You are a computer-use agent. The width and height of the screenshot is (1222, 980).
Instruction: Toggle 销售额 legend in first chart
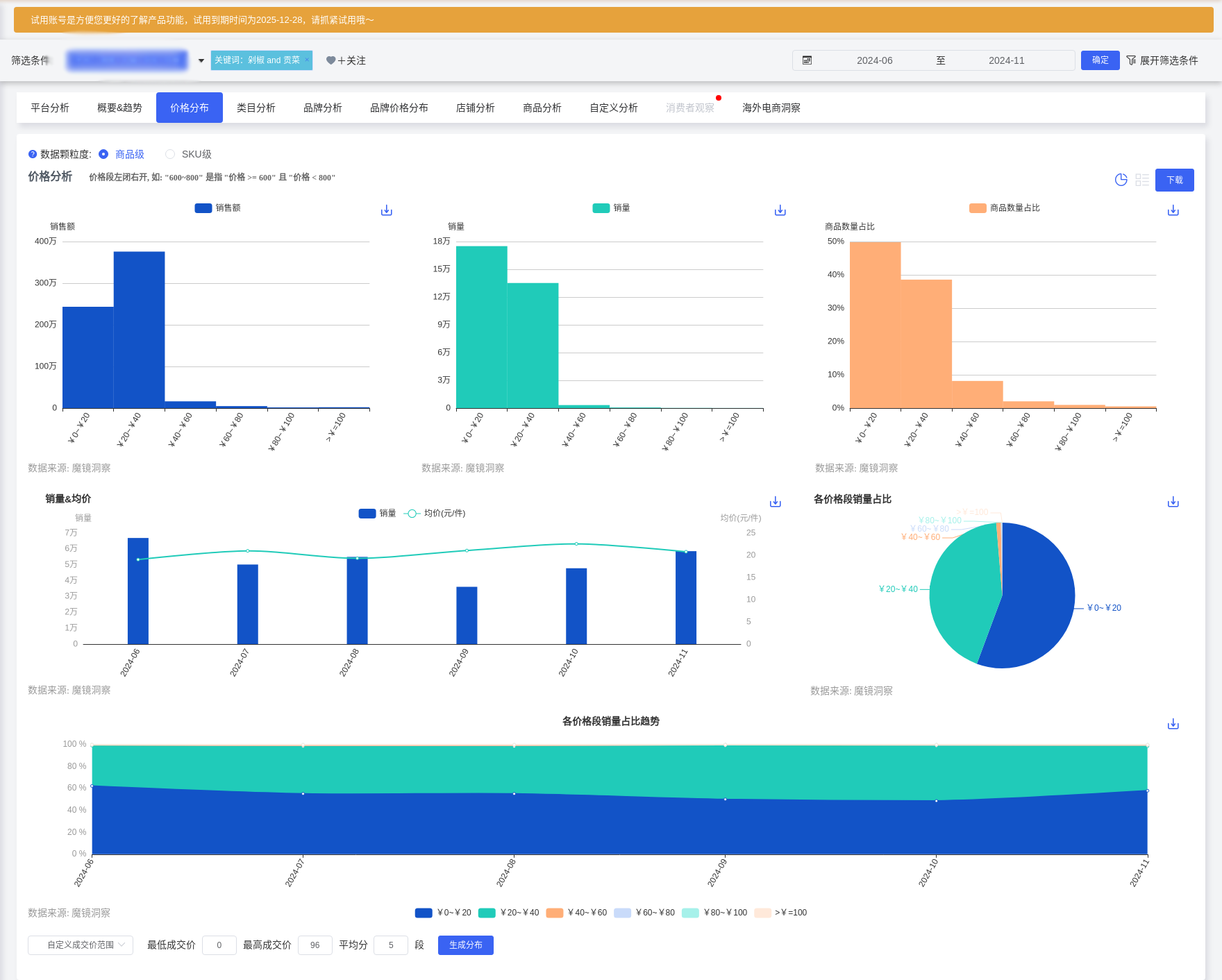pyautogui.click(x=217, y=208)
